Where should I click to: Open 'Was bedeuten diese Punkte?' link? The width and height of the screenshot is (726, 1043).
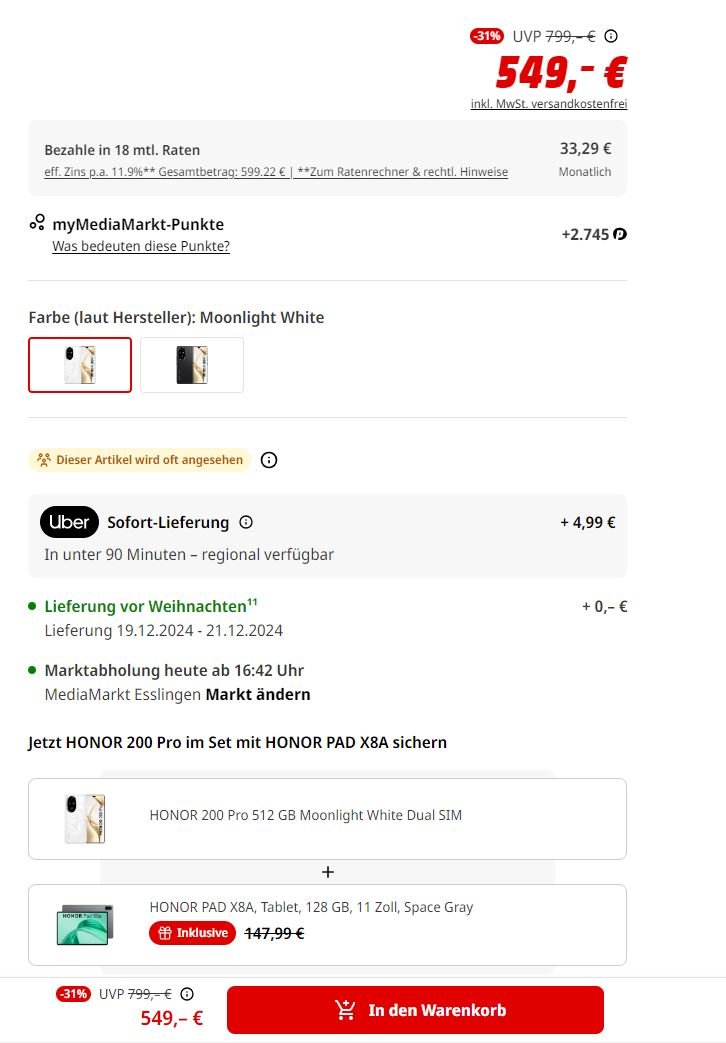(141, 246)
